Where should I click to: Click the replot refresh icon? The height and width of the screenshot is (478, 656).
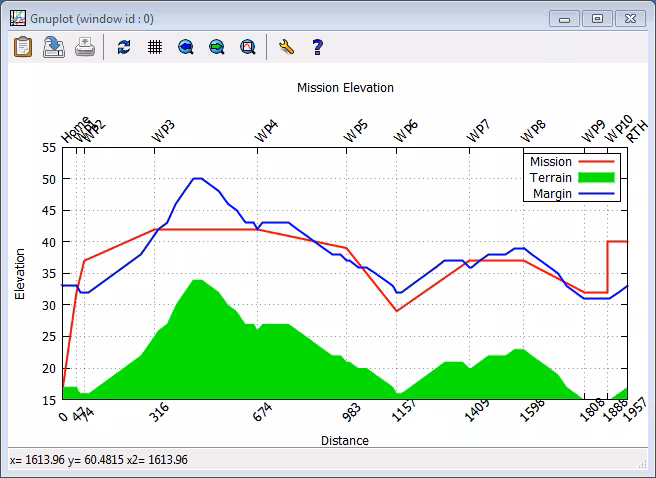(x=124, y=47)
